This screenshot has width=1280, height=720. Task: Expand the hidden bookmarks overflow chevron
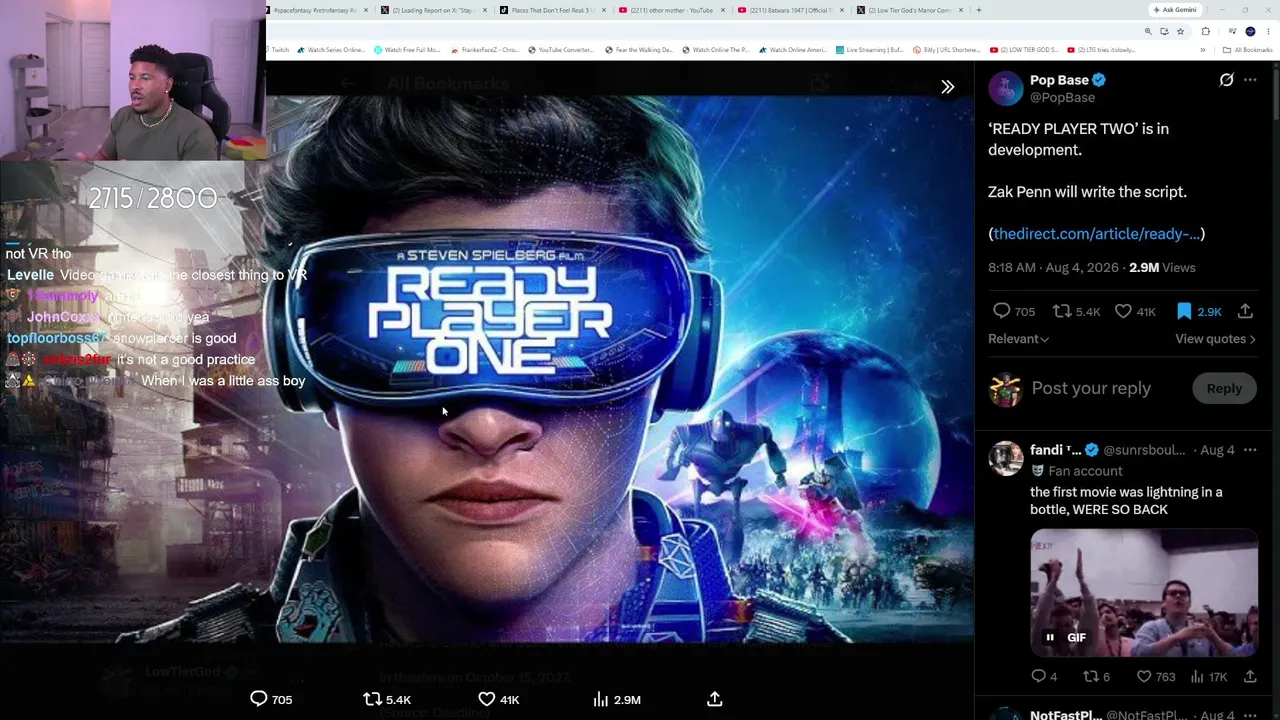[x=1203, y=50]
